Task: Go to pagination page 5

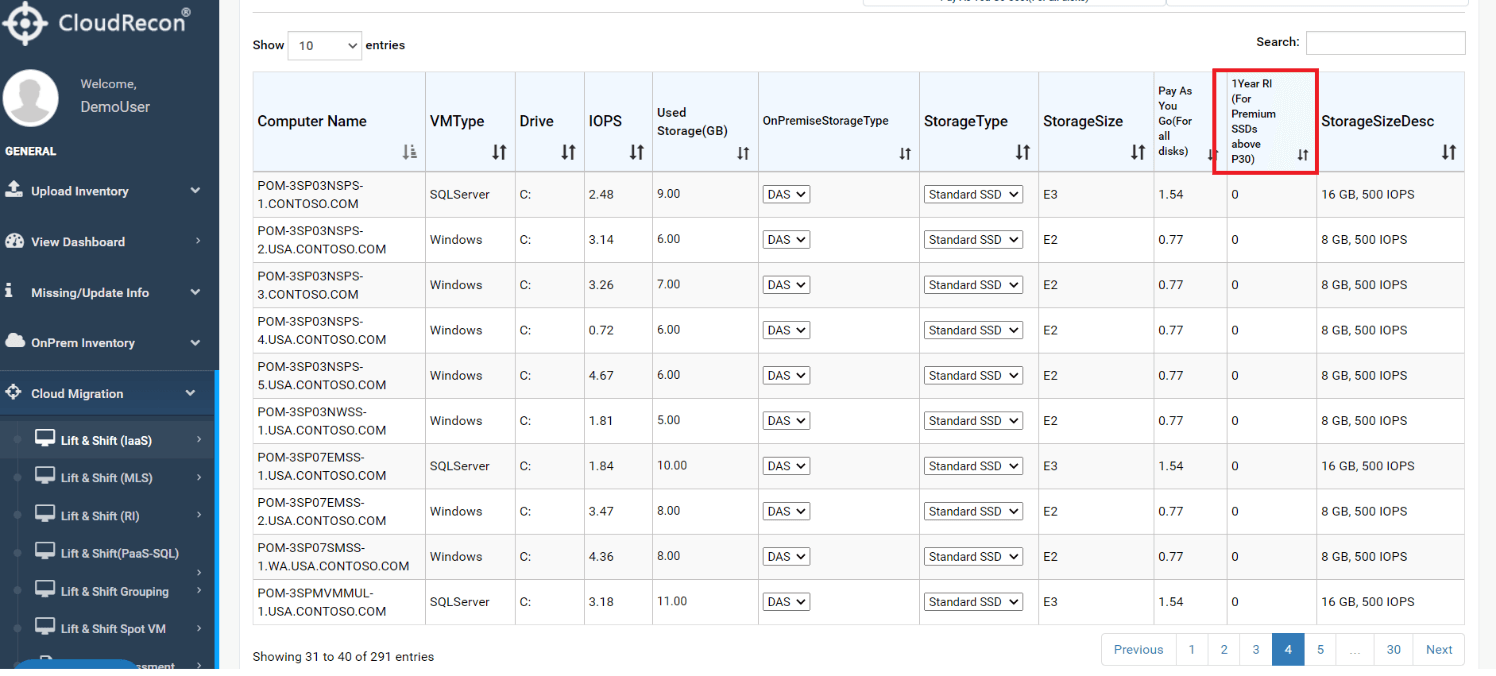Action: 1320,649
